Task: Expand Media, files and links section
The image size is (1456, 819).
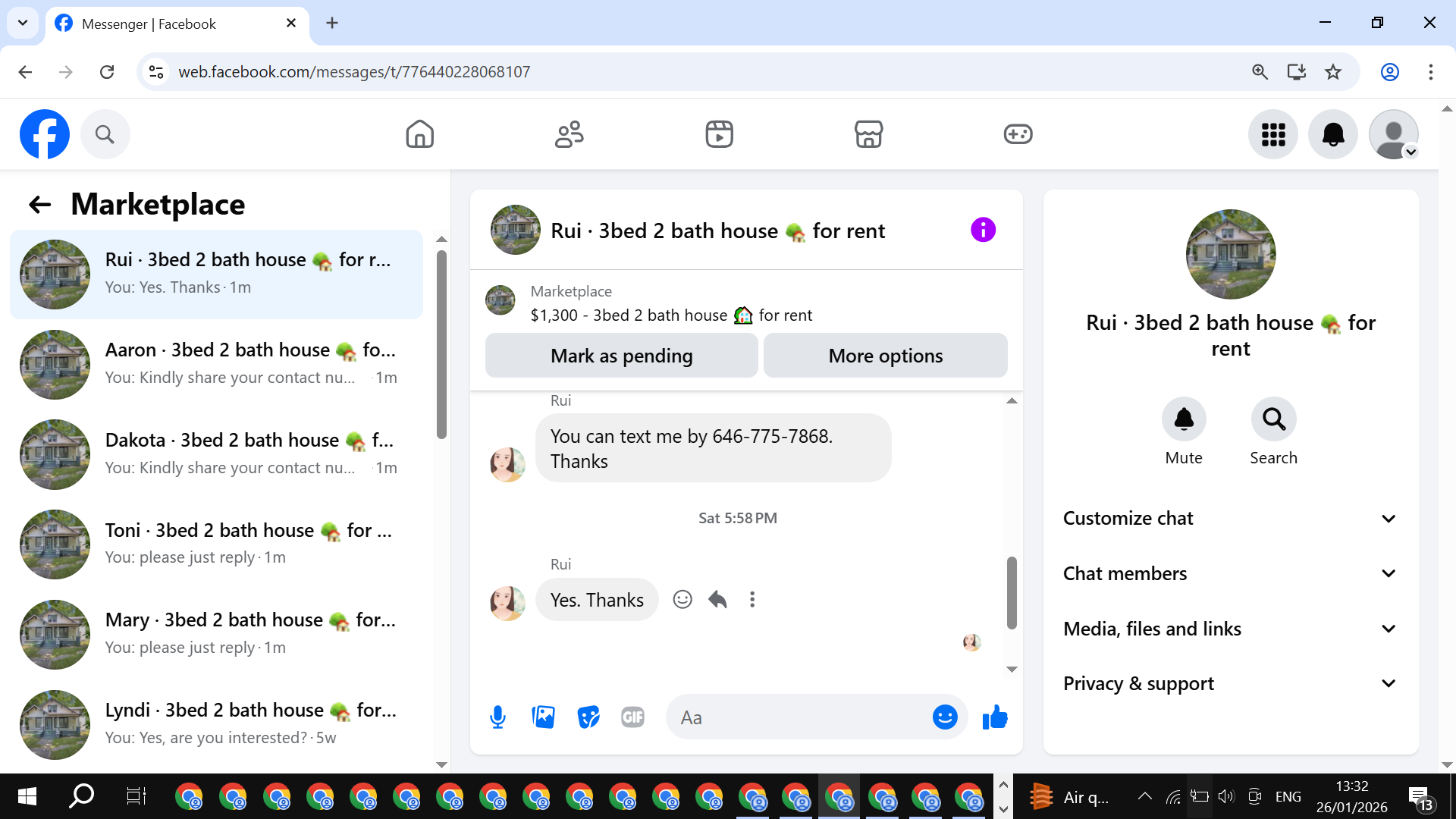Action: click(x=1230, y=629)
